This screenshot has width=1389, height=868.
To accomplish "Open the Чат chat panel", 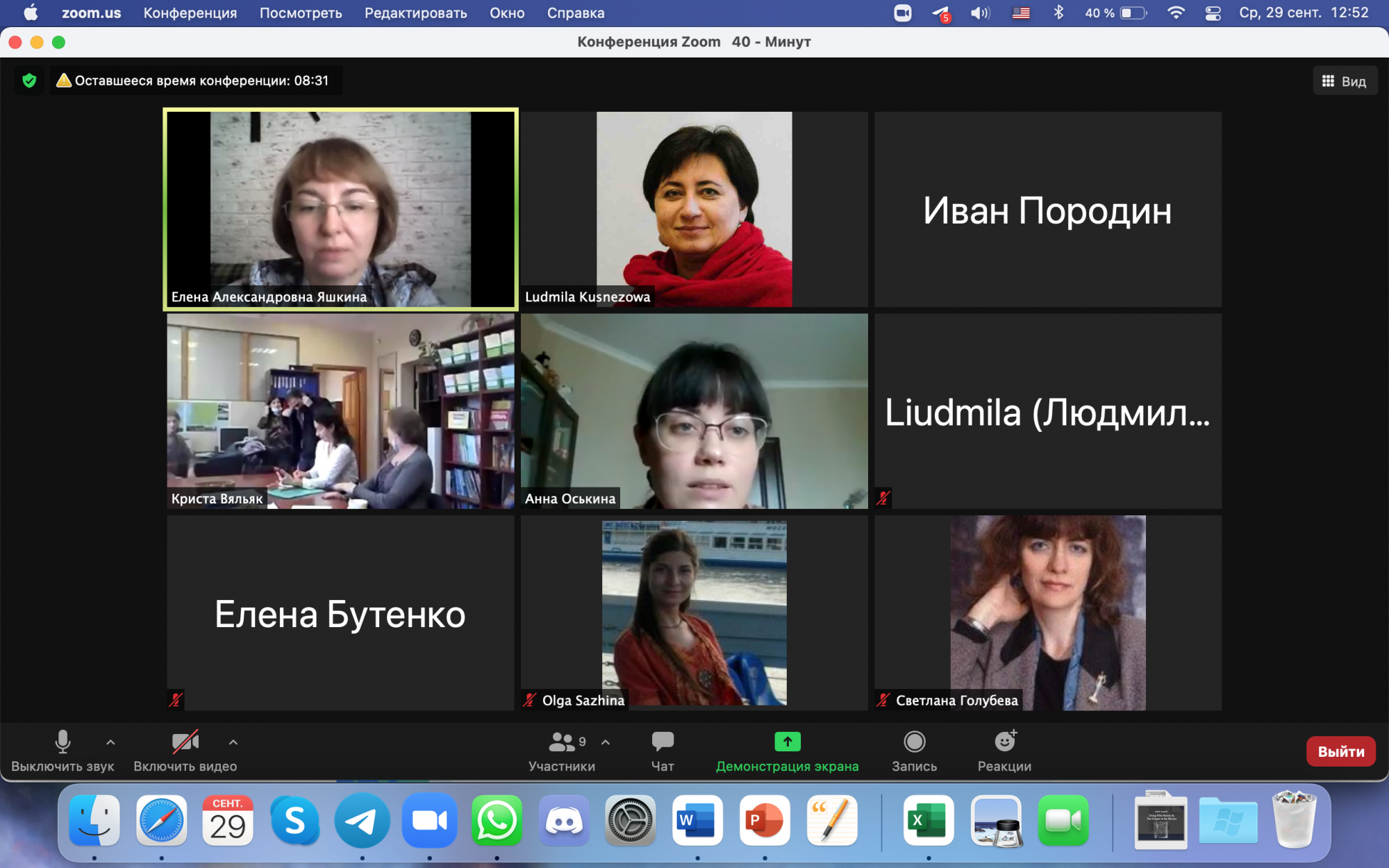I will [663, 751].
